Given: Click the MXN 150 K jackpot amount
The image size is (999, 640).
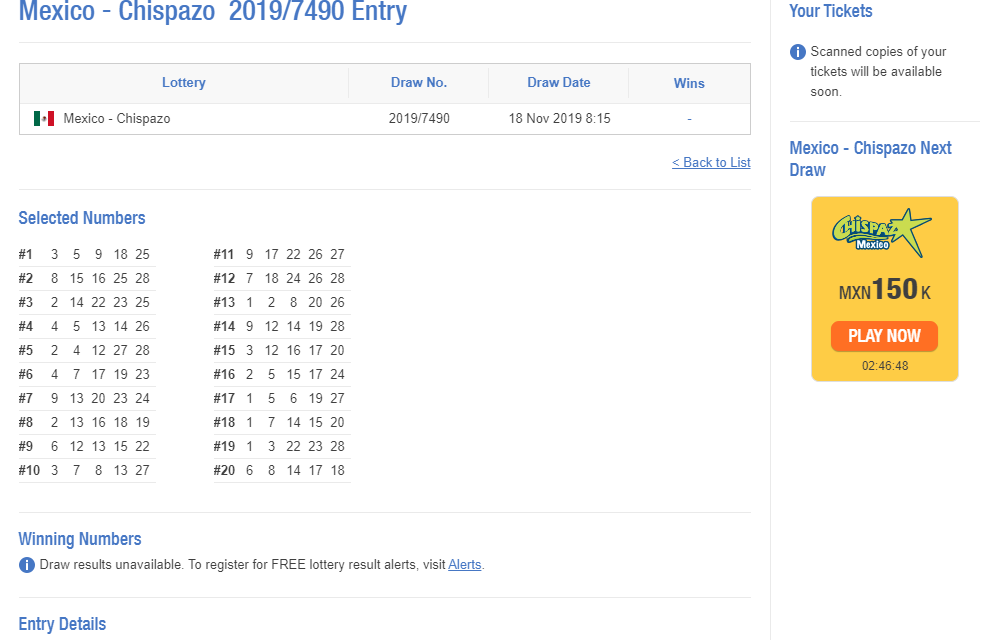Looking at the screenshot, I should tap(884, 291).
